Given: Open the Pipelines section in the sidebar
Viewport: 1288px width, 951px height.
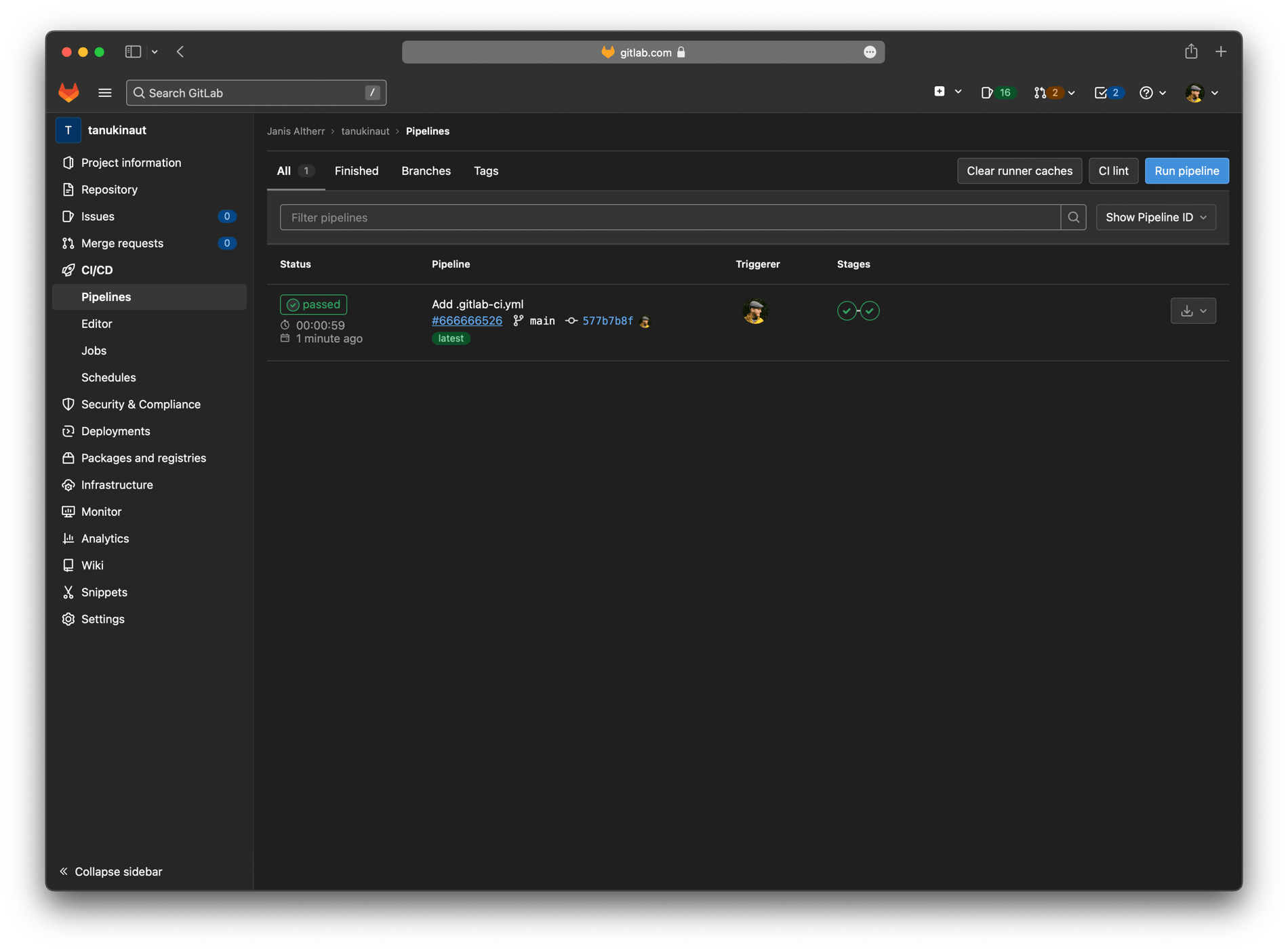Looking at the screenshot, I should pos(106,297).
